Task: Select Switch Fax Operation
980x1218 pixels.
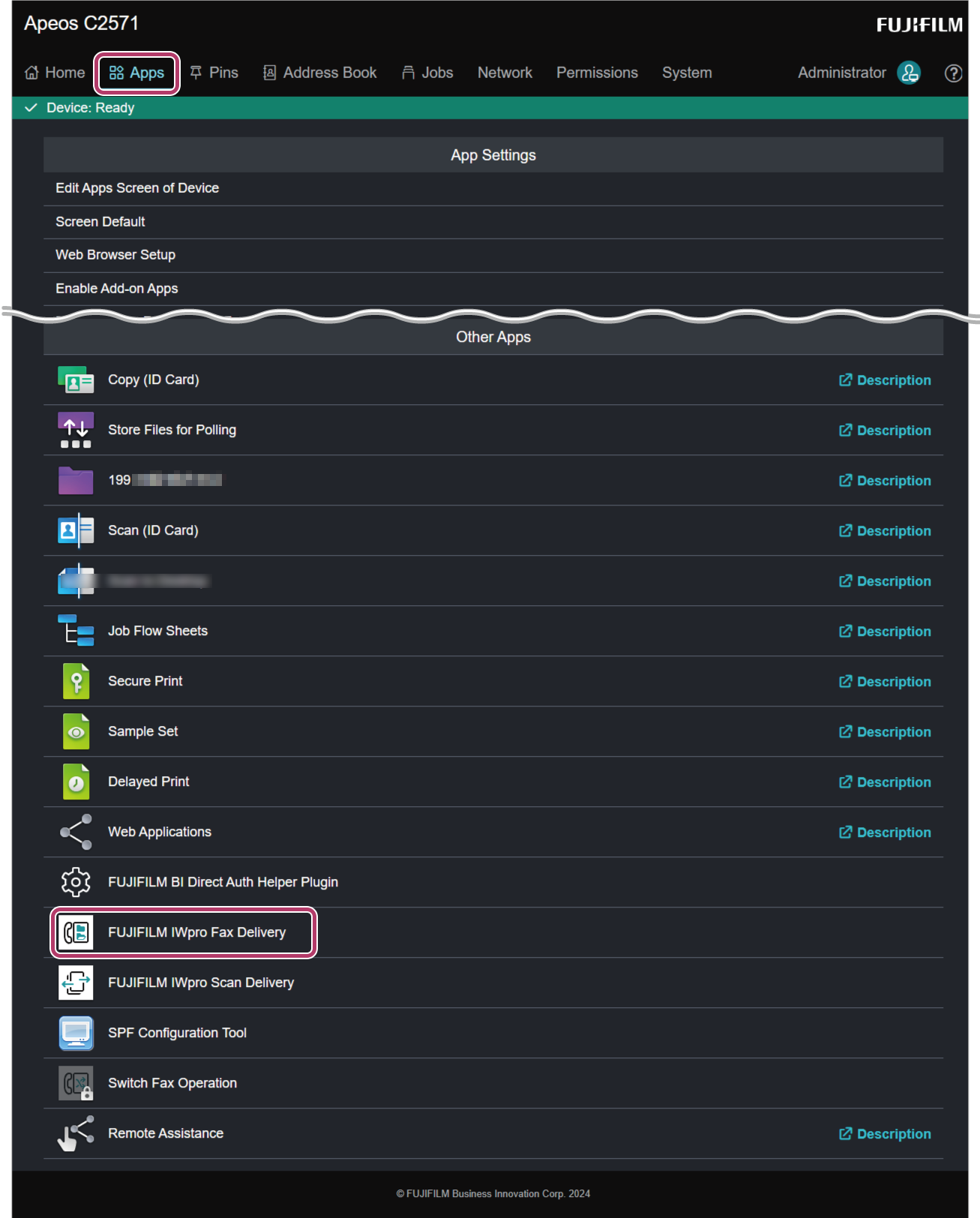Action: click(x=172, y=1083)
